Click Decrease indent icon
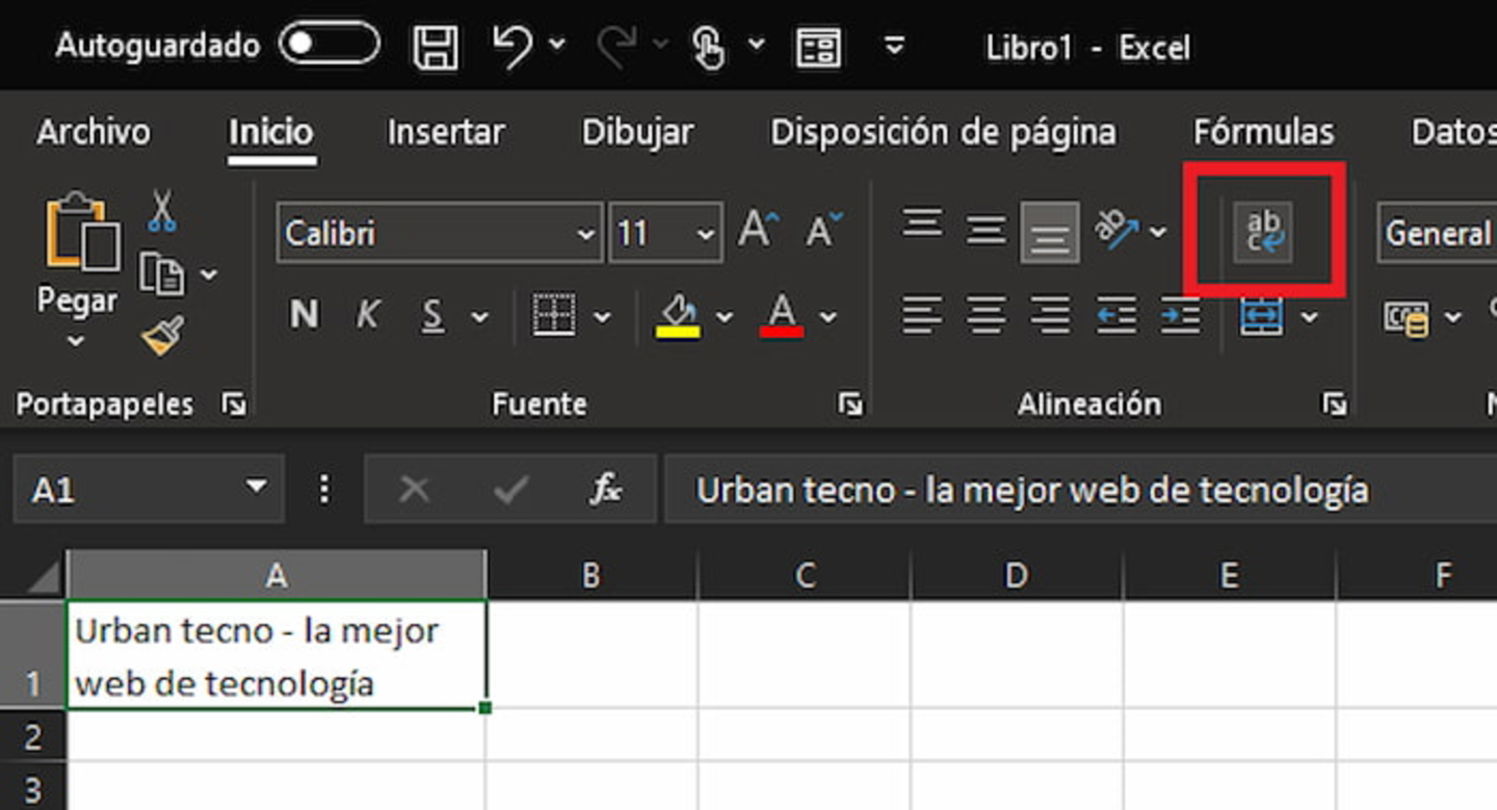 pos(1116,316)
